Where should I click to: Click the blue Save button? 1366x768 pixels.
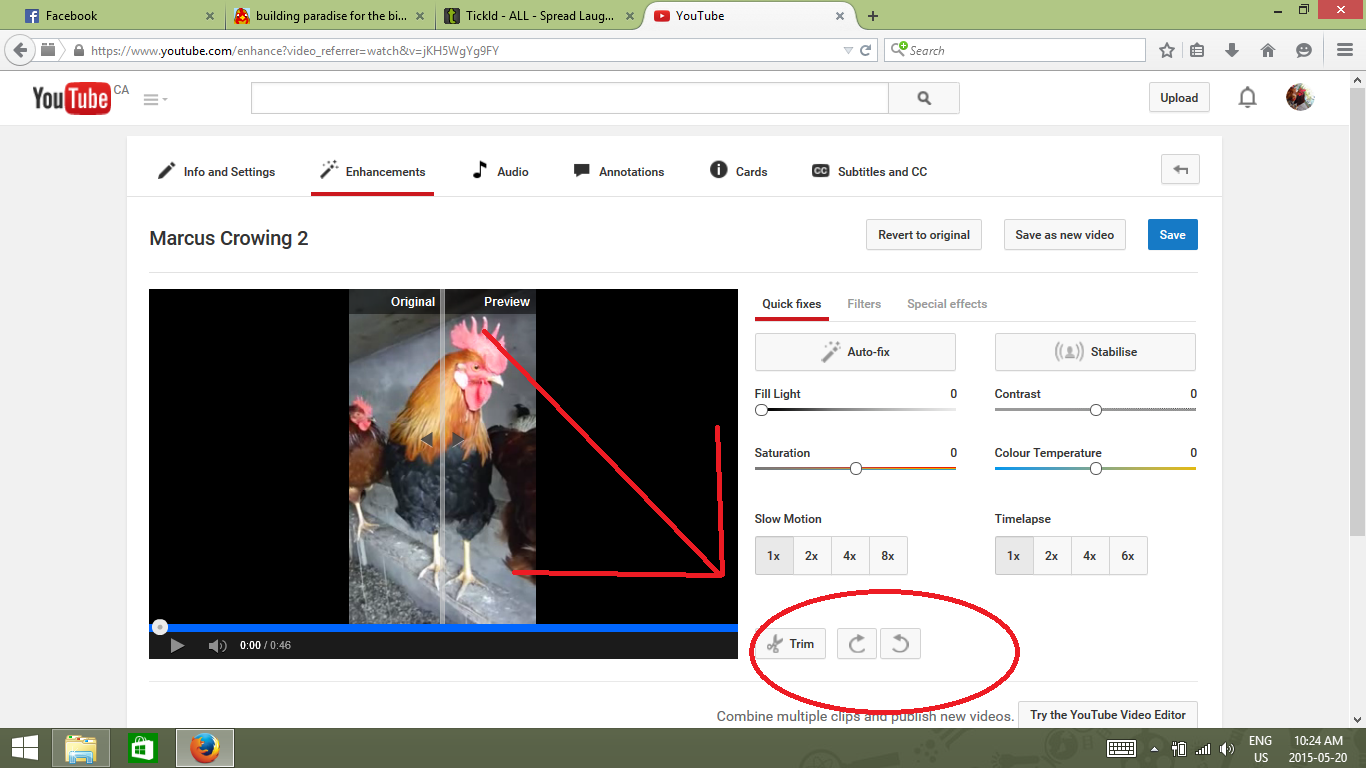click(1172, 235)
